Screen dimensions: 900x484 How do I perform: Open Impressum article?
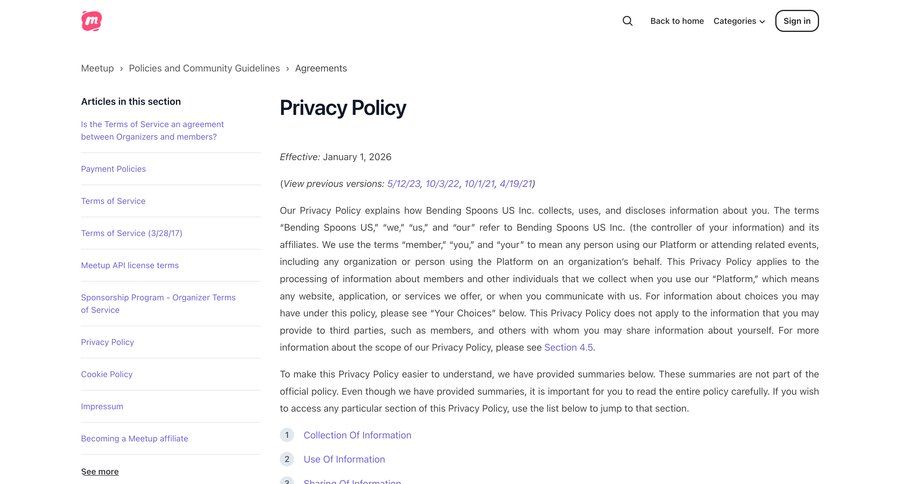(102, 406)
